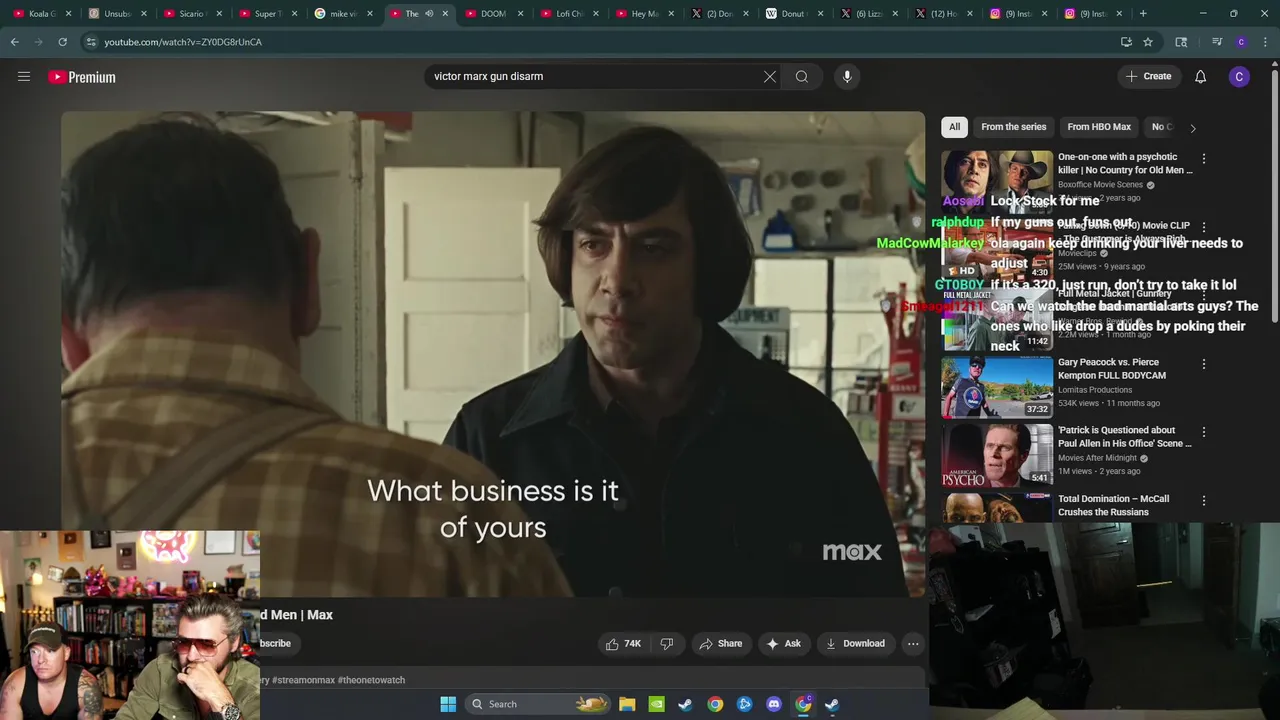The height and width of the screenshot is (720, 1280).
Task: Switch to the DOOM browser tab
Action: click(486, 14)
